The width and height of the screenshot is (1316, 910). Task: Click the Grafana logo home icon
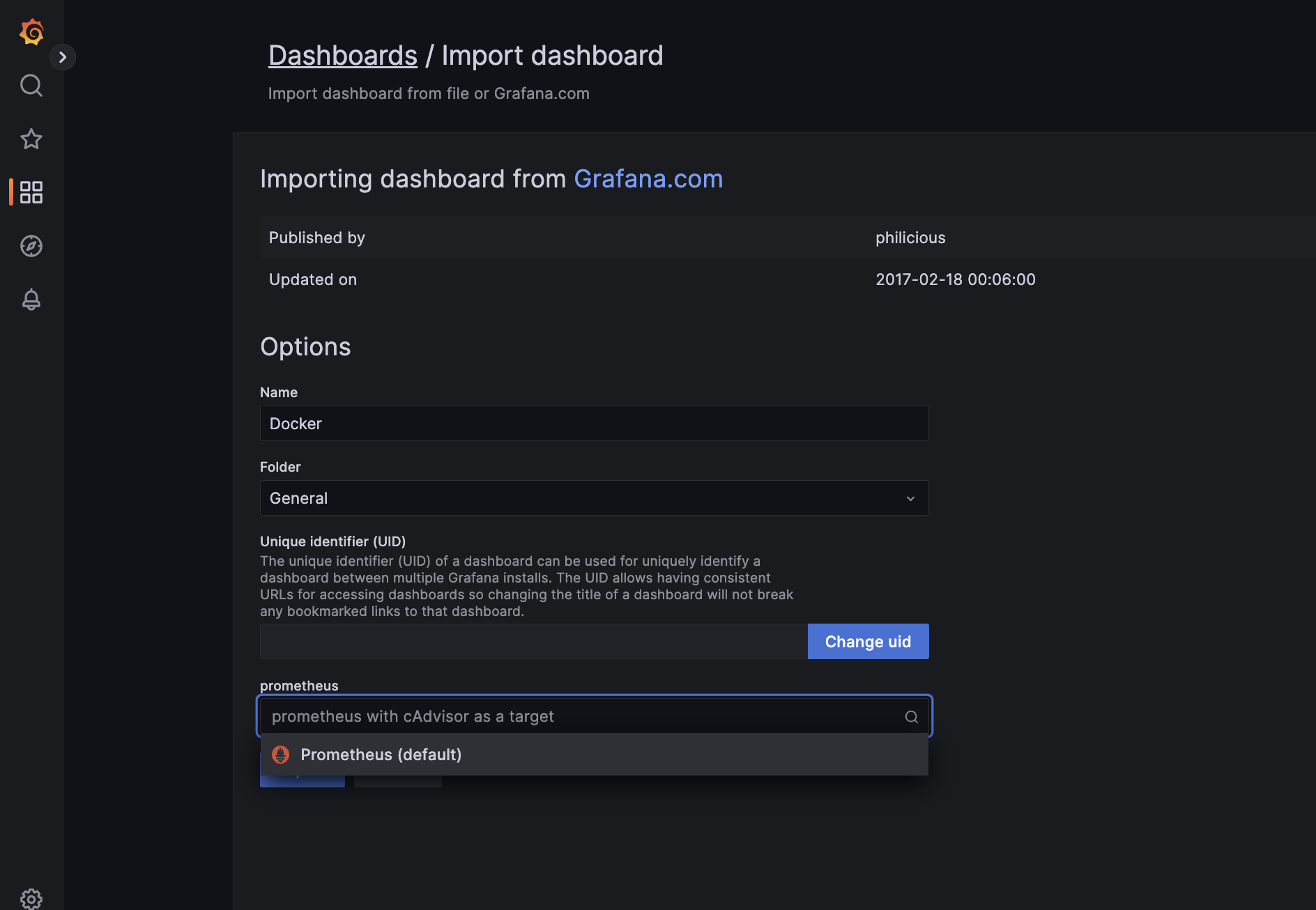pyautogui.click(x=31, y=32)
